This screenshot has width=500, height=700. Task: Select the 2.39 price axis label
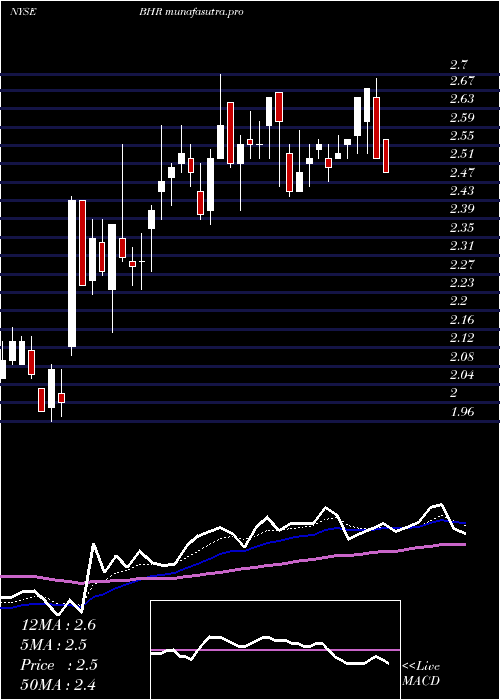[462, 209]
